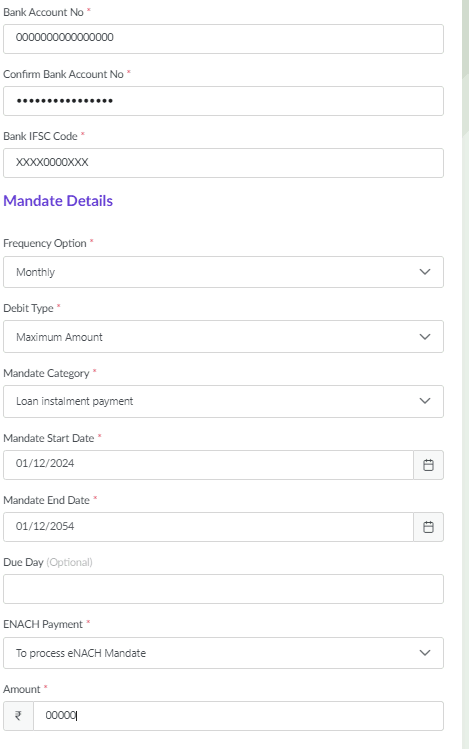Focus the Bank IFSC Code field
Image resolution: width=469 pixels, height=749 pixels.
pyautogui.click(x=224, y=163)
